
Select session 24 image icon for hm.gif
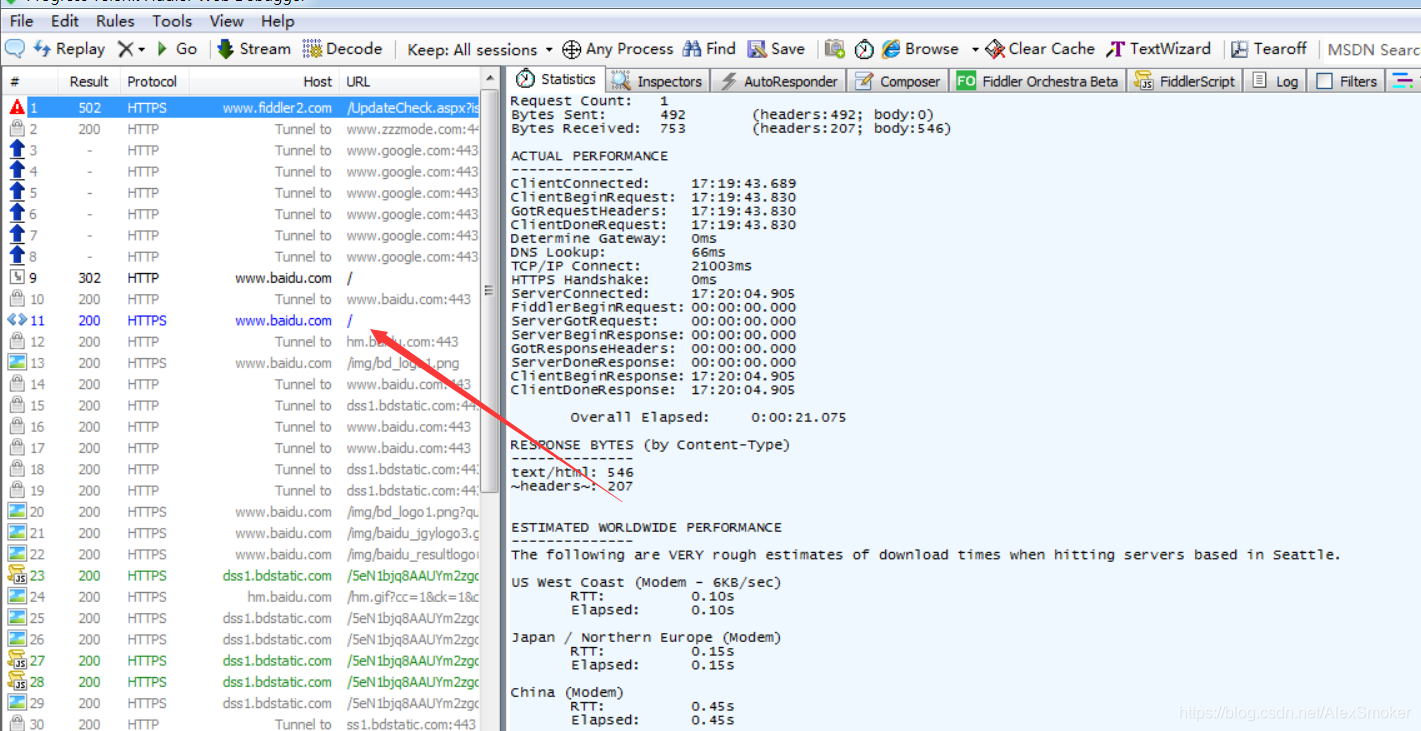[x=17, y=597]
